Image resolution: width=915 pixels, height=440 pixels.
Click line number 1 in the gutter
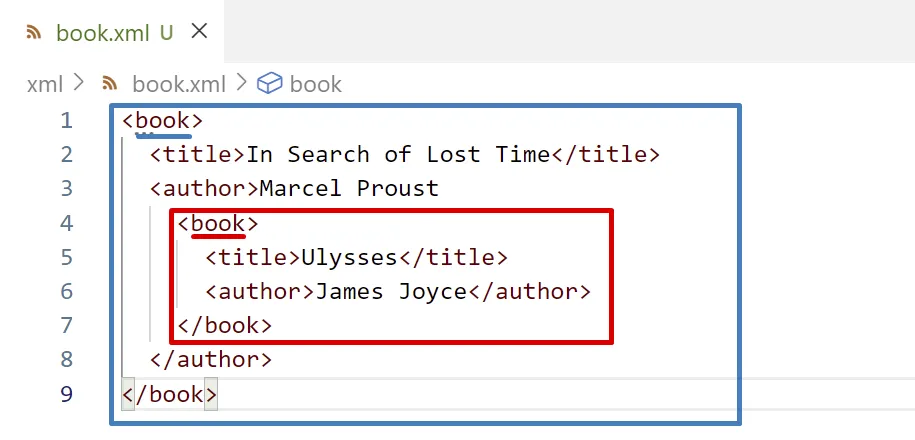[67, 121]
